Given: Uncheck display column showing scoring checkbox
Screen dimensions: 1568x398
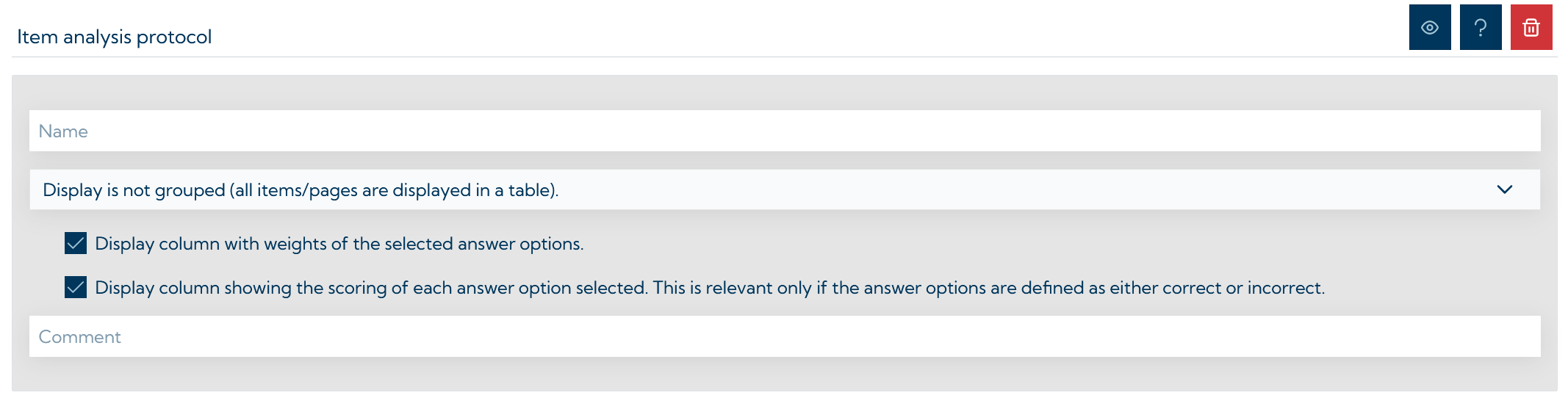Looking at the screenshot, I should tap(76, 287).
